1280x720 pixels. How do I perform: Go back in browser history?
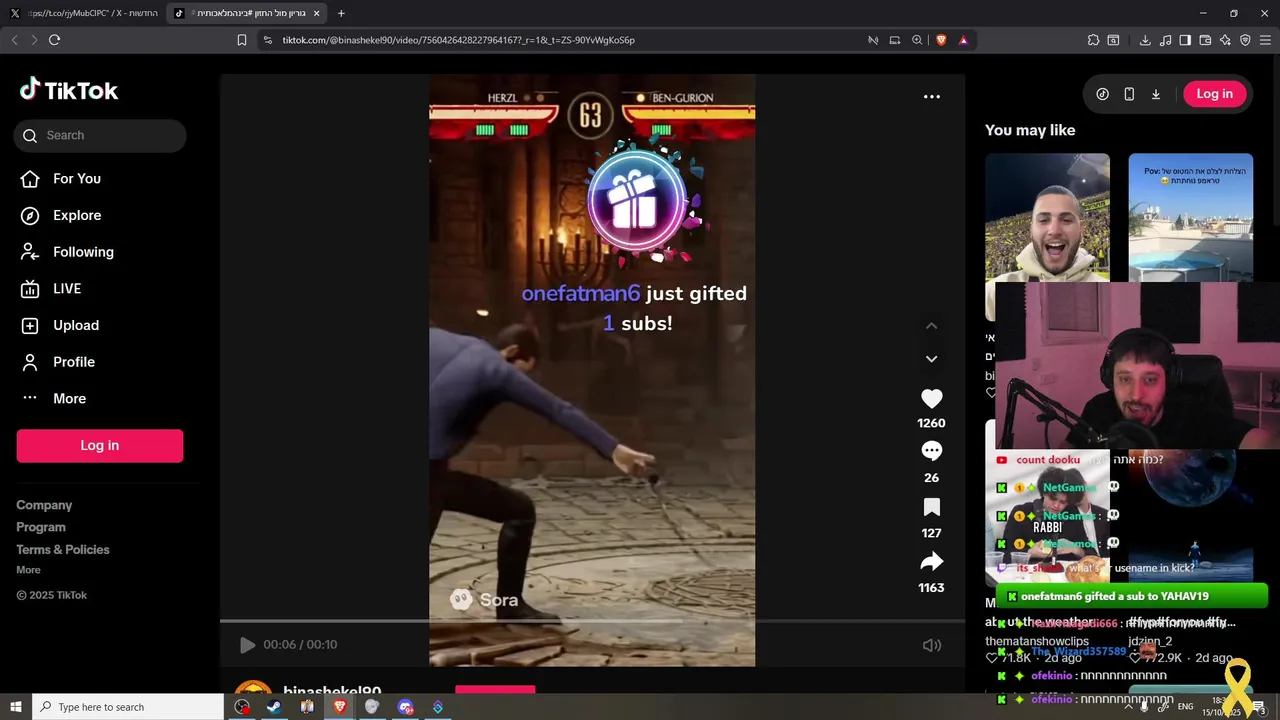14,40
